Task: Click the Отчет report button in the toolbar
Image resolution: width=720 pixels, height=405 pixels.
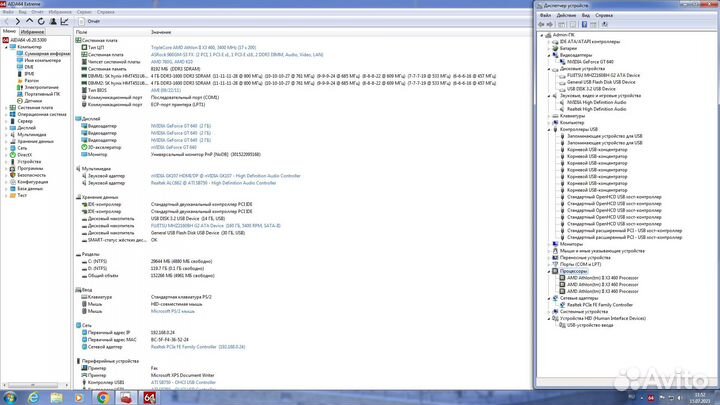Action: pyautogui.click(x=90, y=21)
